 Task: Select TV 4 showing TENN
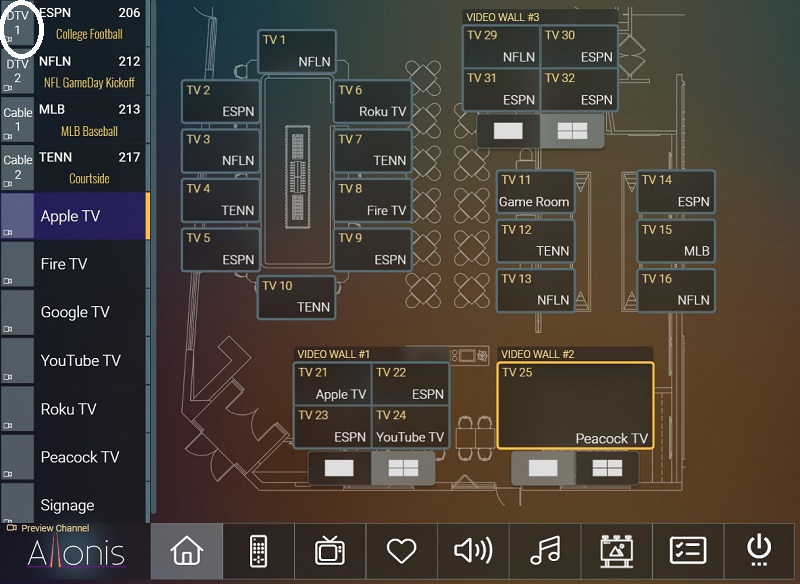pos(220,200)
